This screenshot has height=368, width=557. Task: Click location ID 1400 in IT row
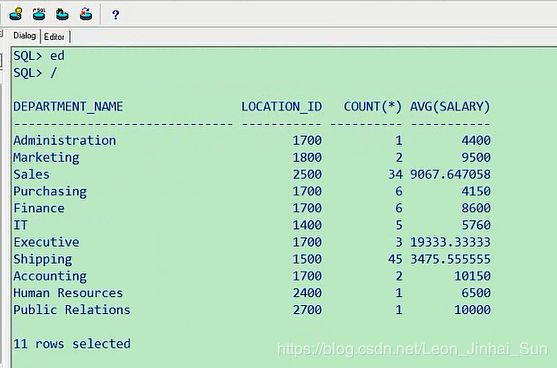pyautogui.click(x=307, y=225)
